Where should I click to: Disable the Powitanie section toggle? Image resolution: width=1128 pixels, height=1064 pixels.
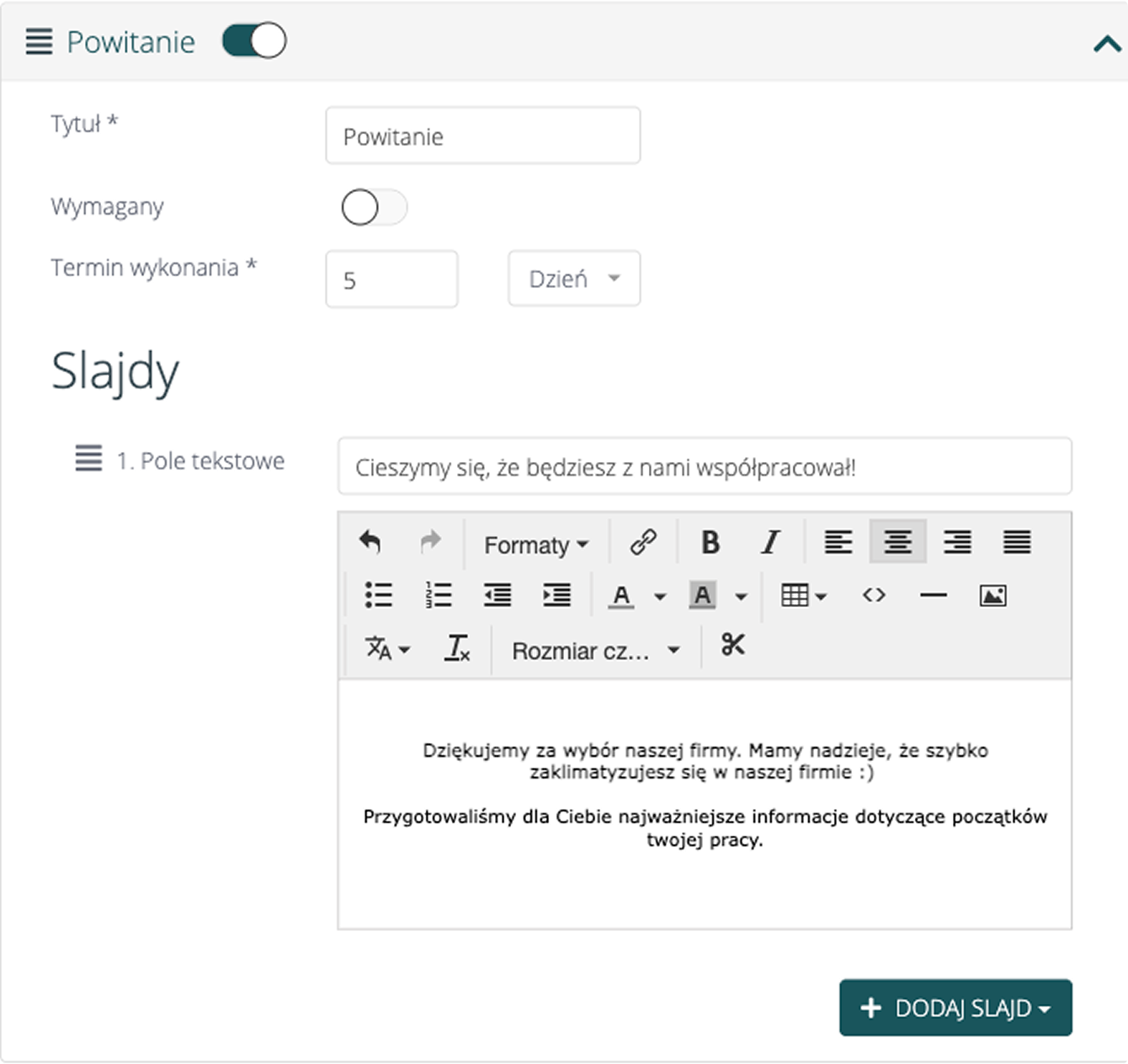pos(254,40)
